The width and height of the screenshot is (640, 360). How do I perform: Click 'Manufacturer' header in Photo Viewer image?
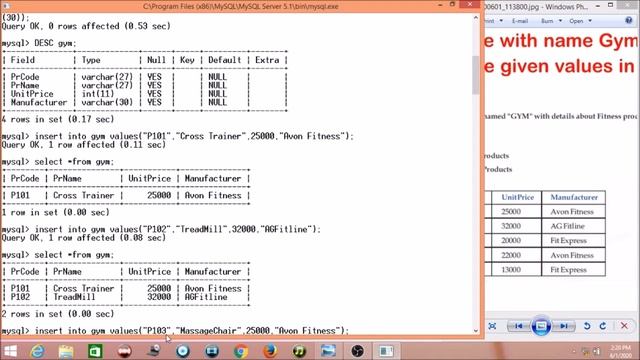point(574,197)
